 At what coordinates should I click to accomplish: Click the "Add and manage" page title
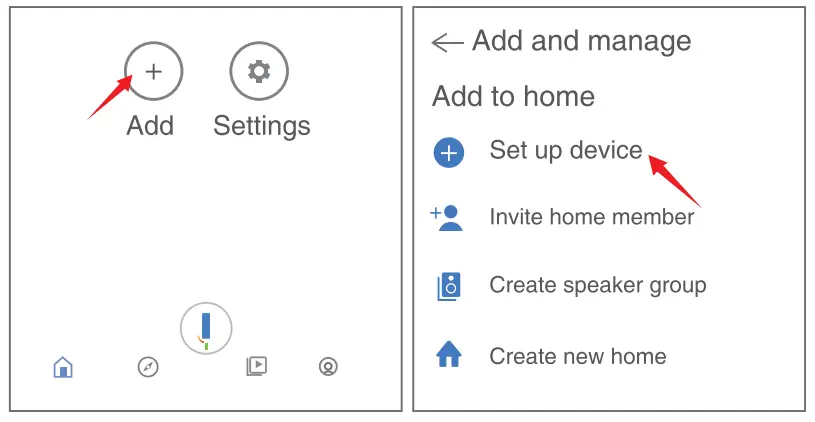[581, 41]
